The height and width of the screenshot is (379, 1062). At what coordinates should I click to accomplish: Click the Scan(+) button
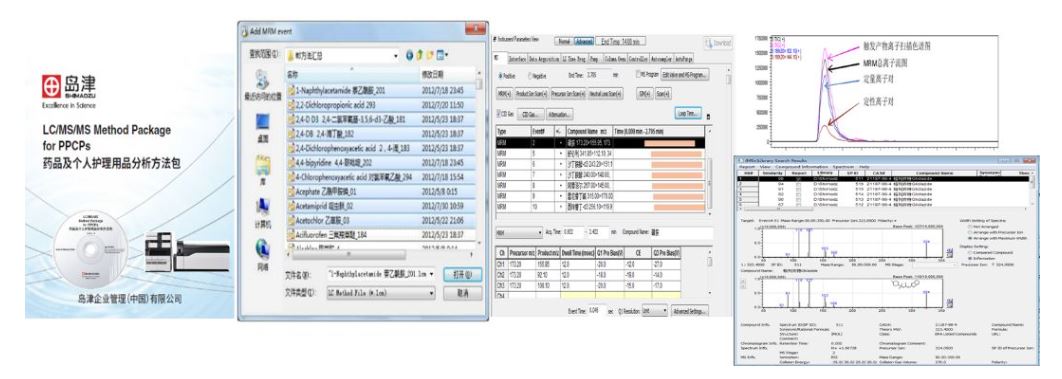(663, 93)
